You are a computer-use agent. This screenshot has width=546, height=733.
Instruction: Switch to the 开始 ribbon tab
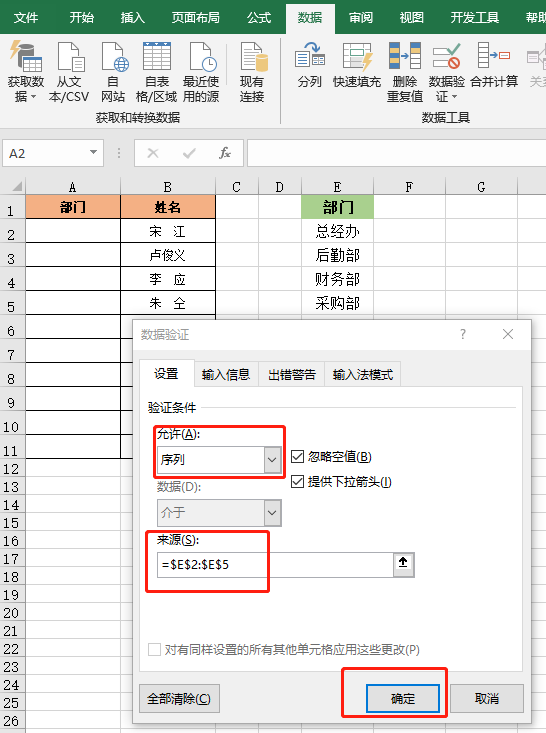click(81, 18)
